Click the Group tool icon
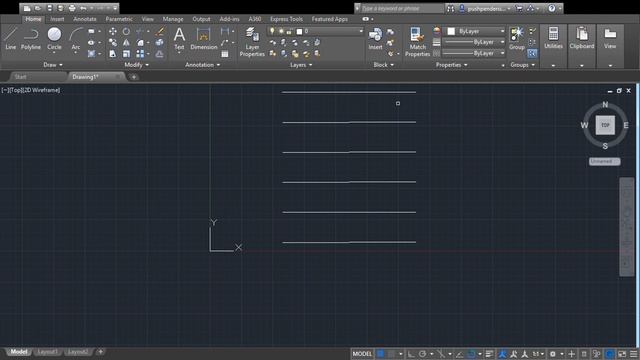This screenshot has height=360, width=640. pyautogui.click(x=517, y=39)
